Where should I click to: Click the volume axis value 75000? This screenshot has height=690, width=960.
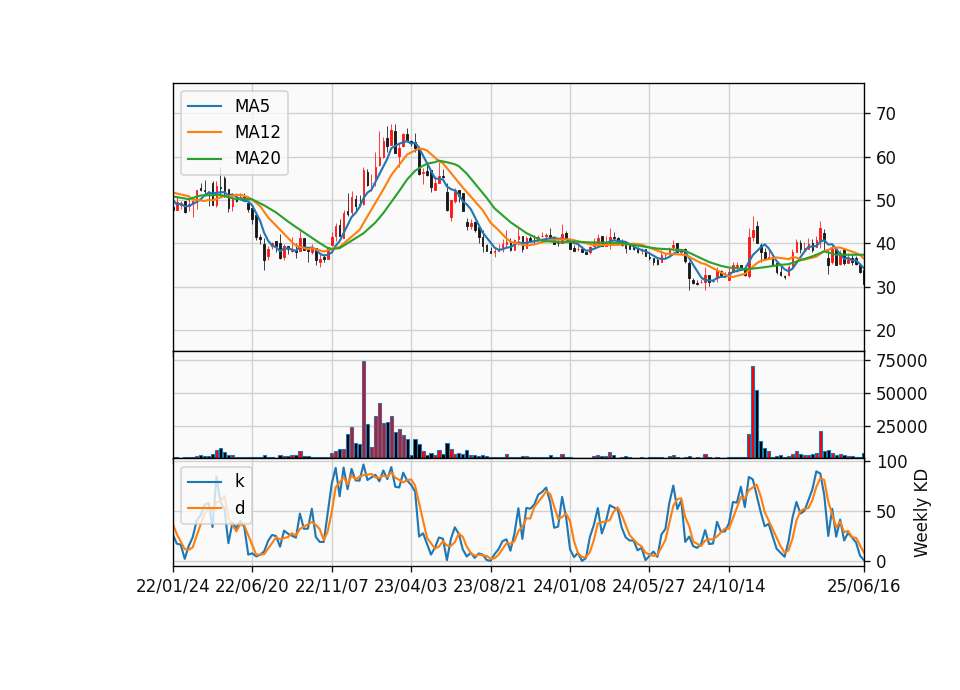pyautogui.click(x=901, y=361)
